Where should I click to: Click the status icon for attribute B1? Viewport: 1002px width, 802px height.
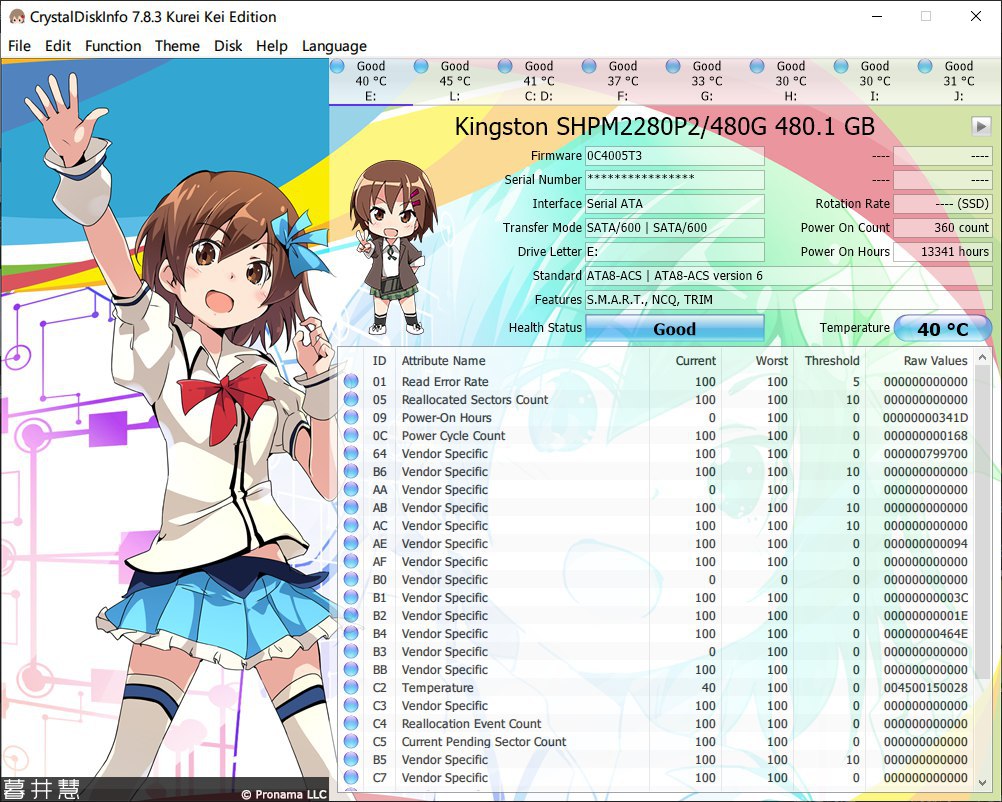tap(351, 598)
